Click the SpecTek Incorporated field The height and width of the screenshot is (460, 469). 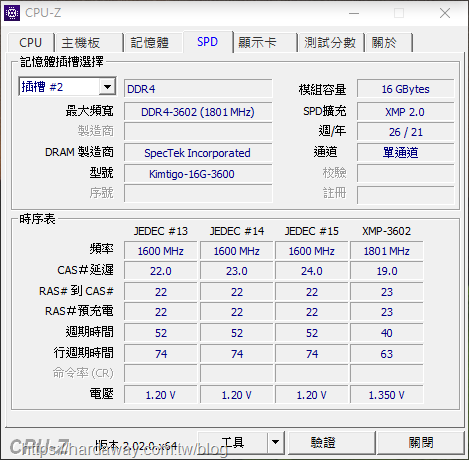(x=198, y=153)
